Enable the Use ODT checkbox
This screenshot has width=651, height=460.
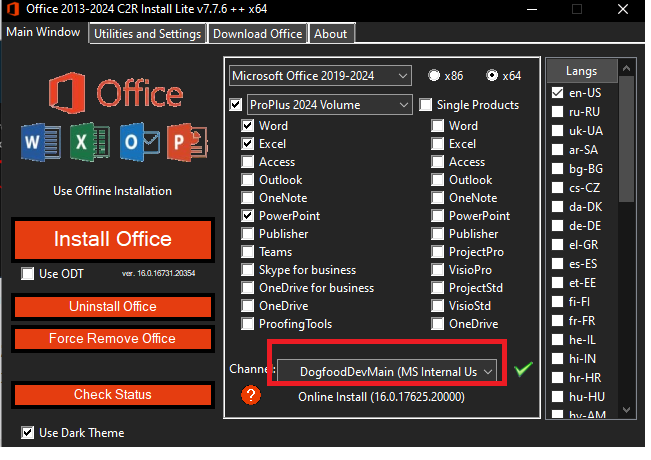[x=27, y=274]
